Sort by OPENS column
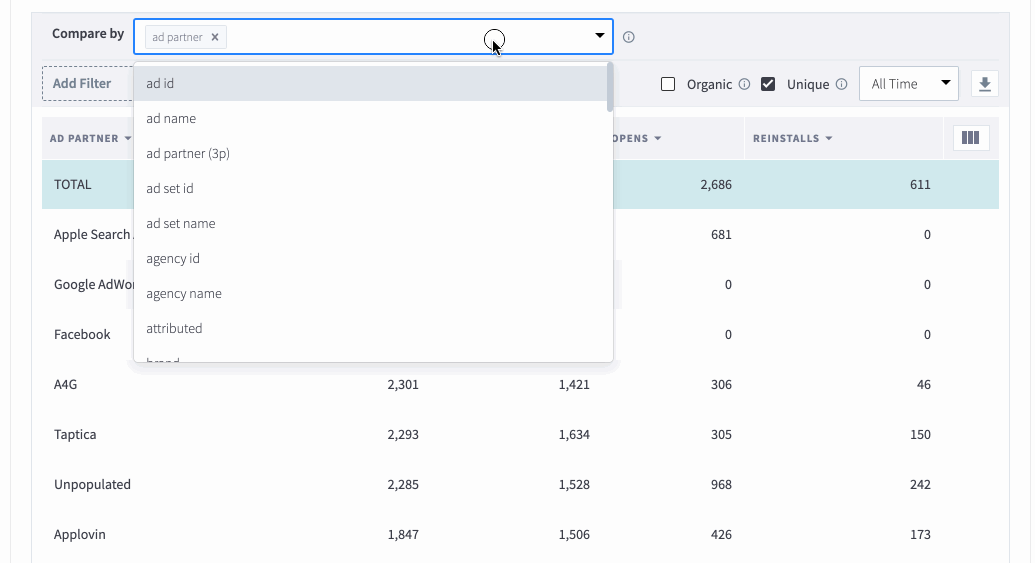1035x563 pixels. pyautogui.click(x=637, y=139)
